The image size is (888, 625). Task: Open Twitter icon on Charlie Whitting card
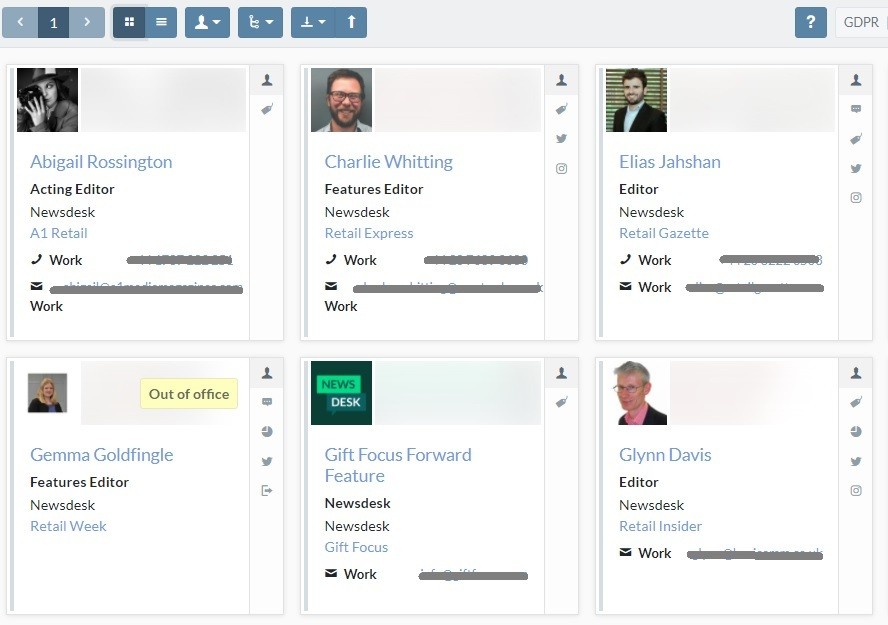561,139
